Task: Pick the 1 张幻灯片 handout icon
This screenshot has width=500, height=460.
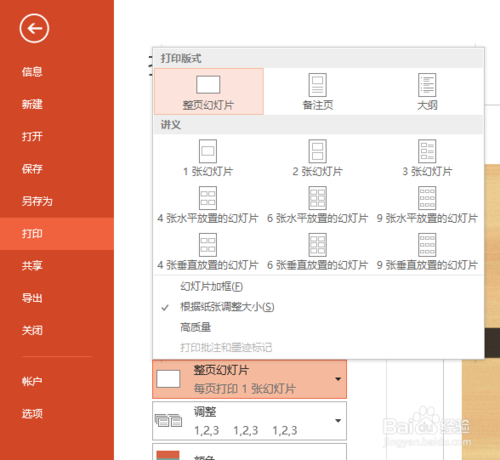Action: pos(208,151)
